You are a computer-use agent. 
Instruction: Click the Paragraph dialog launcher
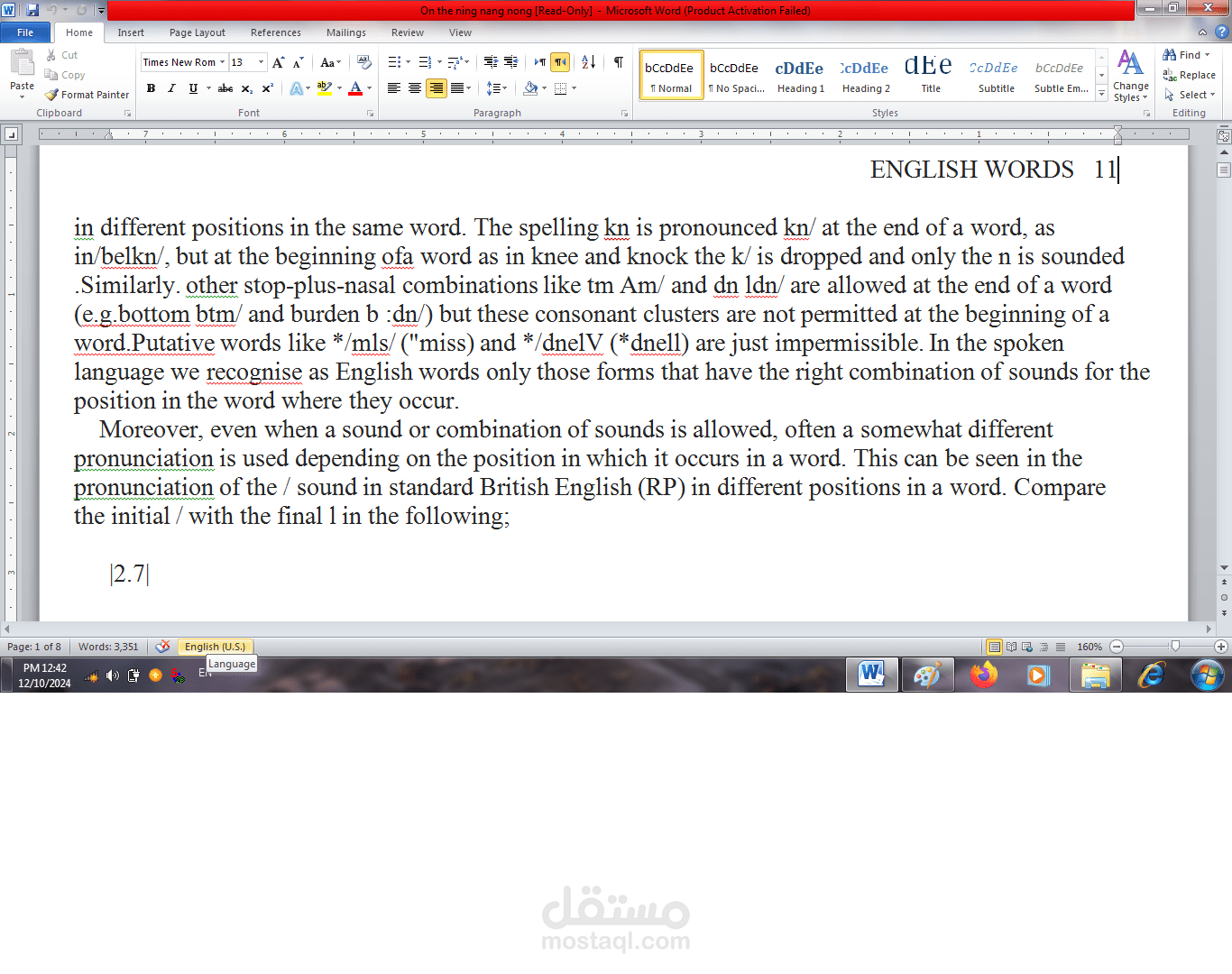coord(625,114)
